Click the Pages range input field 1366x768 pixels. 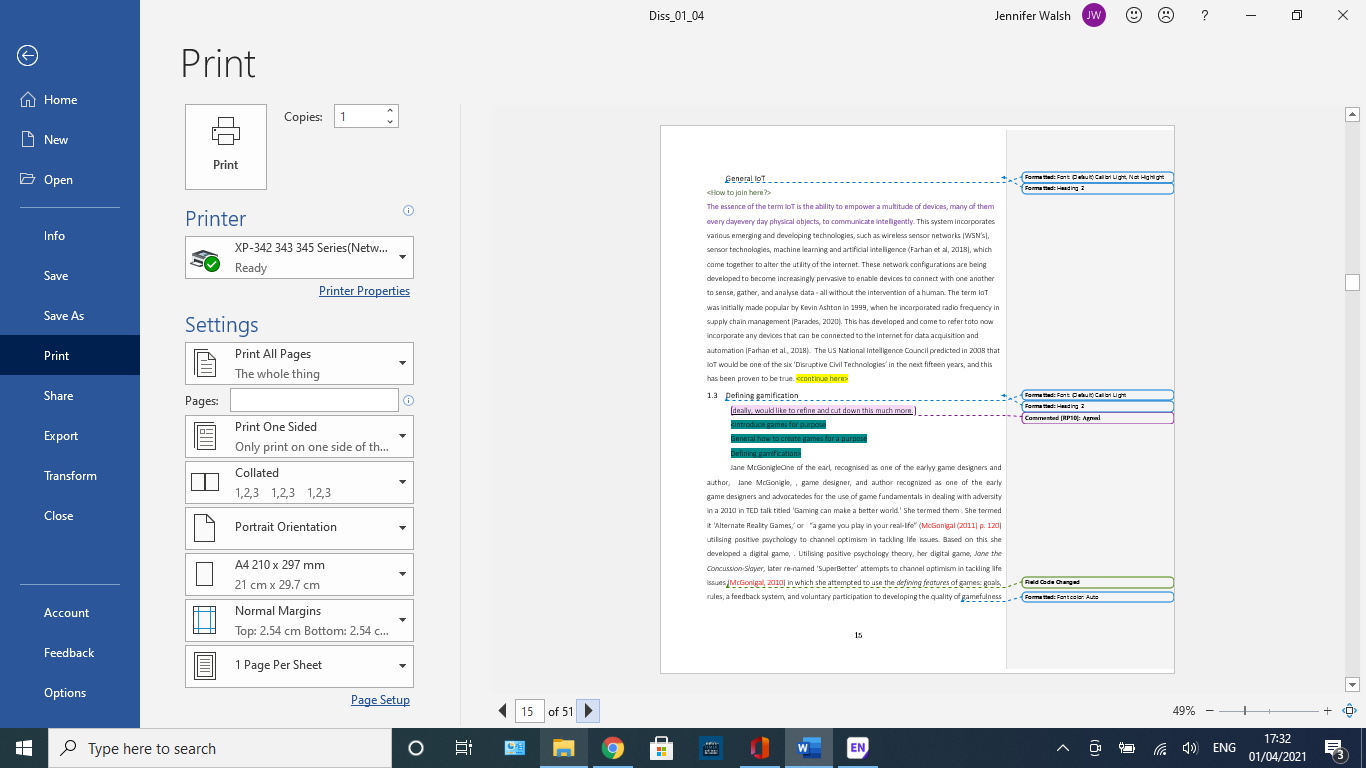point(314,400)
